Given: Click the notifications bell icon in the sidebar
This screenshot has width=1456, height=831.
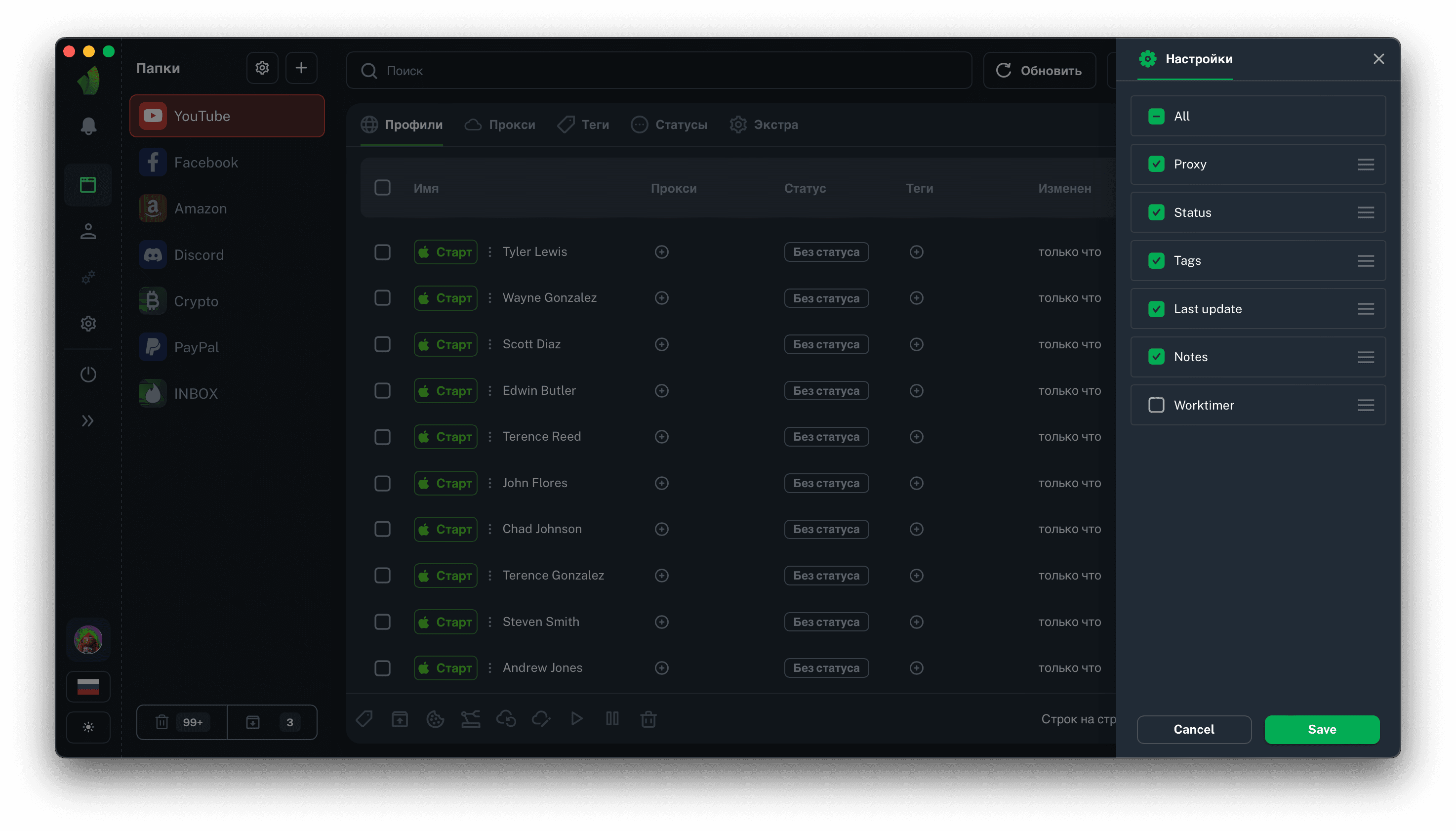Looking at the screenshot, I should point(88,126).
